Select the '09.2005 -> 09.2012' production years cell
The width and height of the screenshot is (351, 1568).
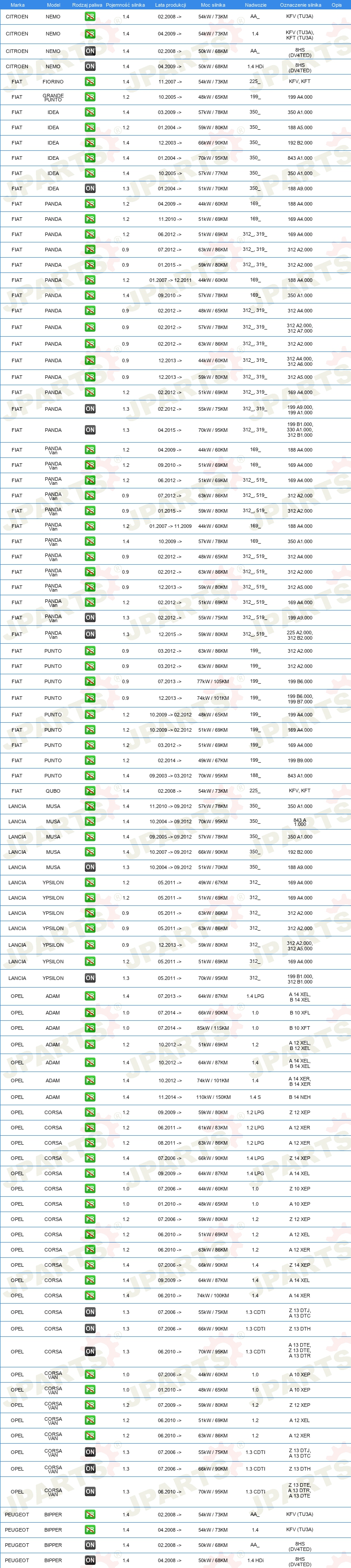(170, 836)
